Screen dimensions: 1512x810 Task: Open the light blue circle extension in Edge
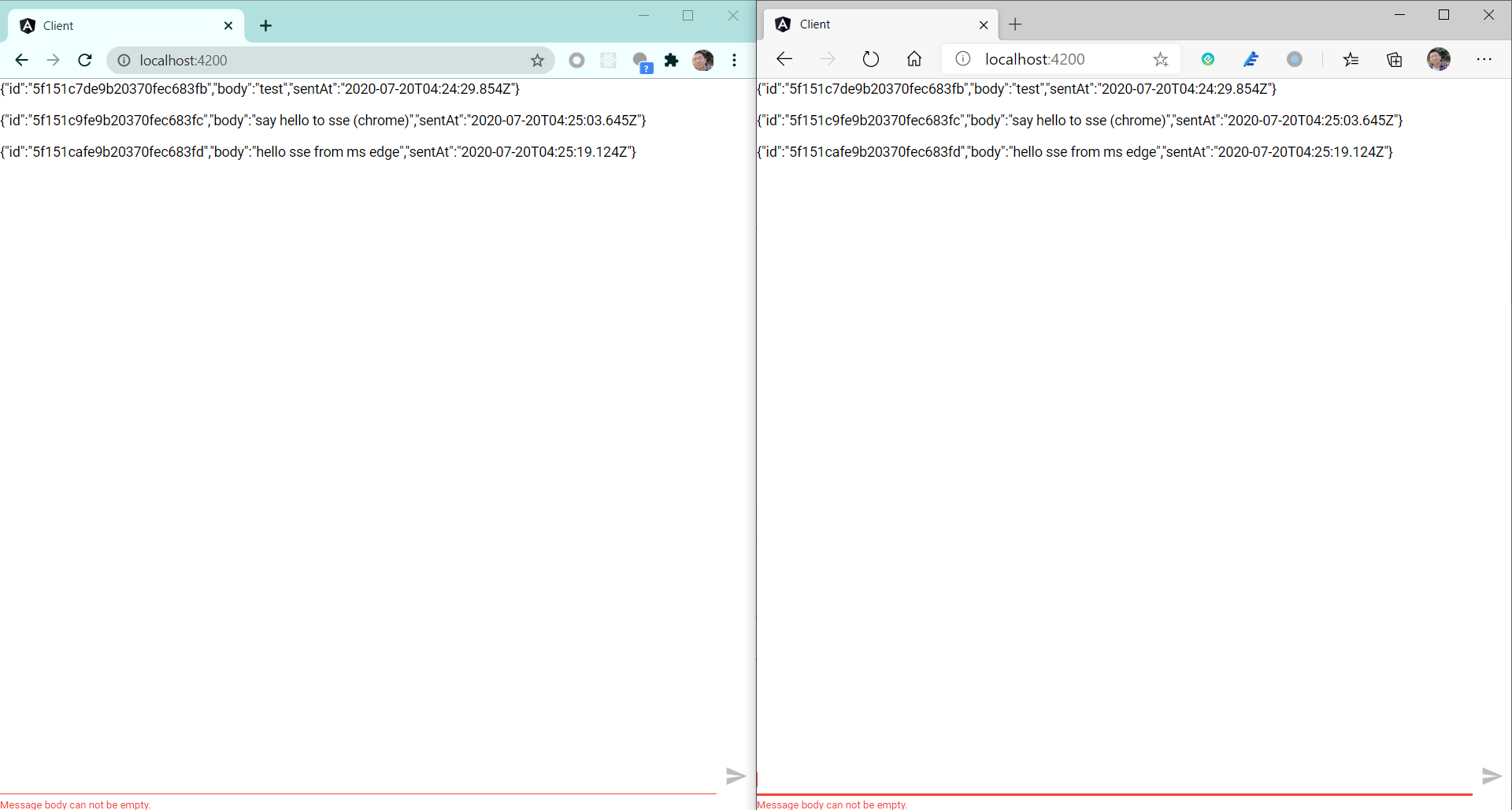1294,59
